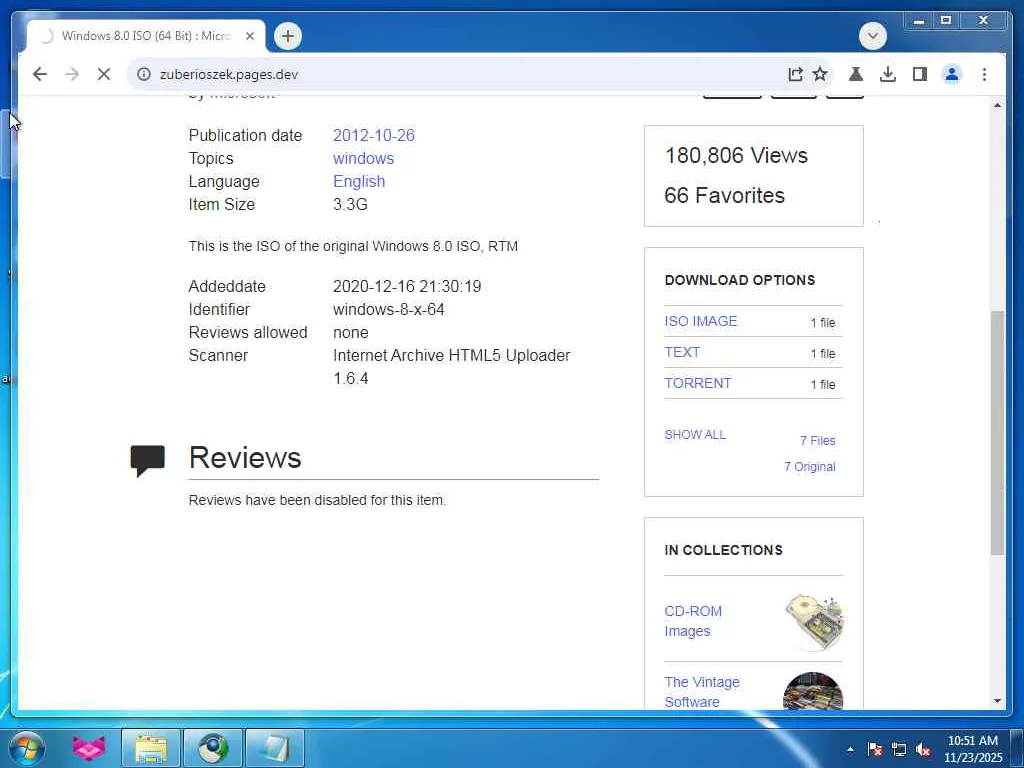
Task: Show hidden system tray icons
Action: click(850, 750)
